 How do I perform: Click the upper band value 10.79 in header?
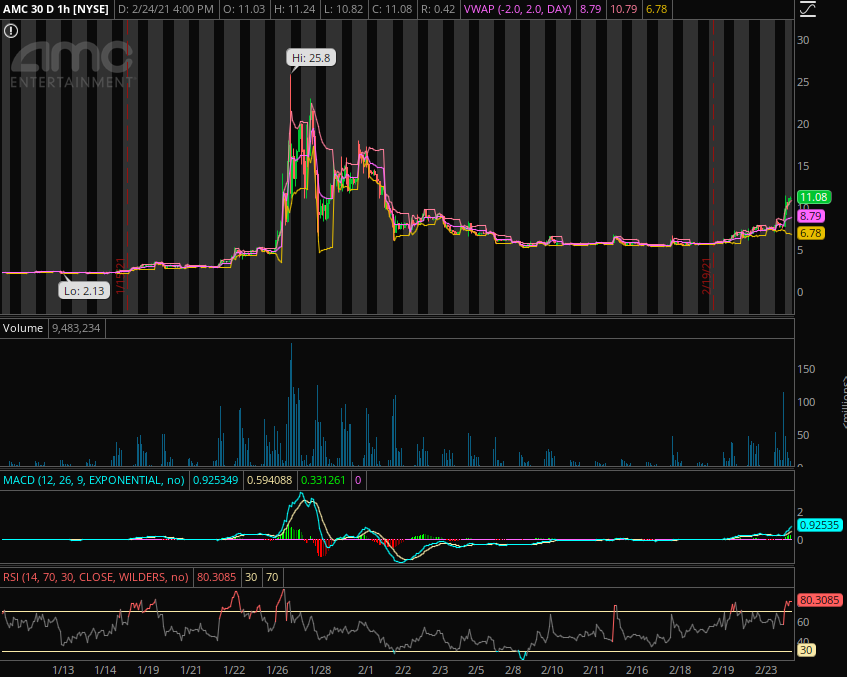(x=623, y=9)
